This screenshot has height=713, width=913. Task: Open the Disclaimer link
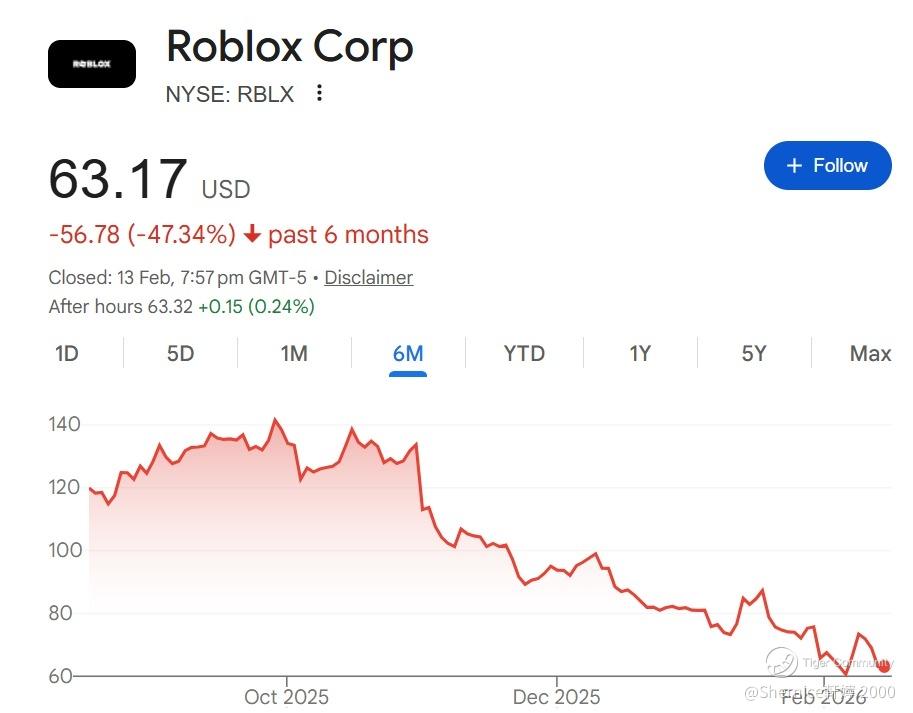(x=368, y=278)
